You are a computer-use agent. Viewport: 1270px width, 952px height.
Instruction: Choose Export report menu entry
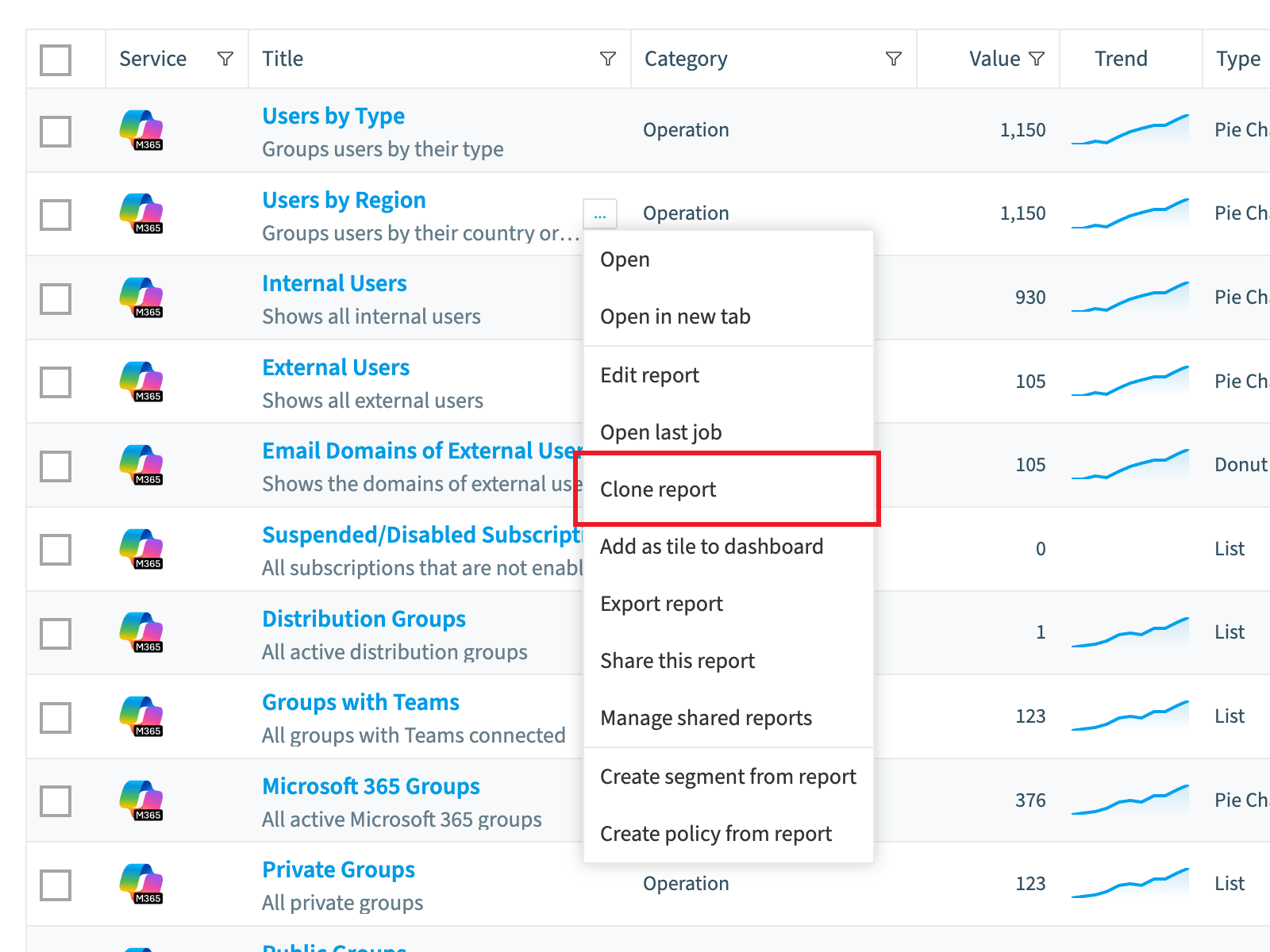(729, 604)
